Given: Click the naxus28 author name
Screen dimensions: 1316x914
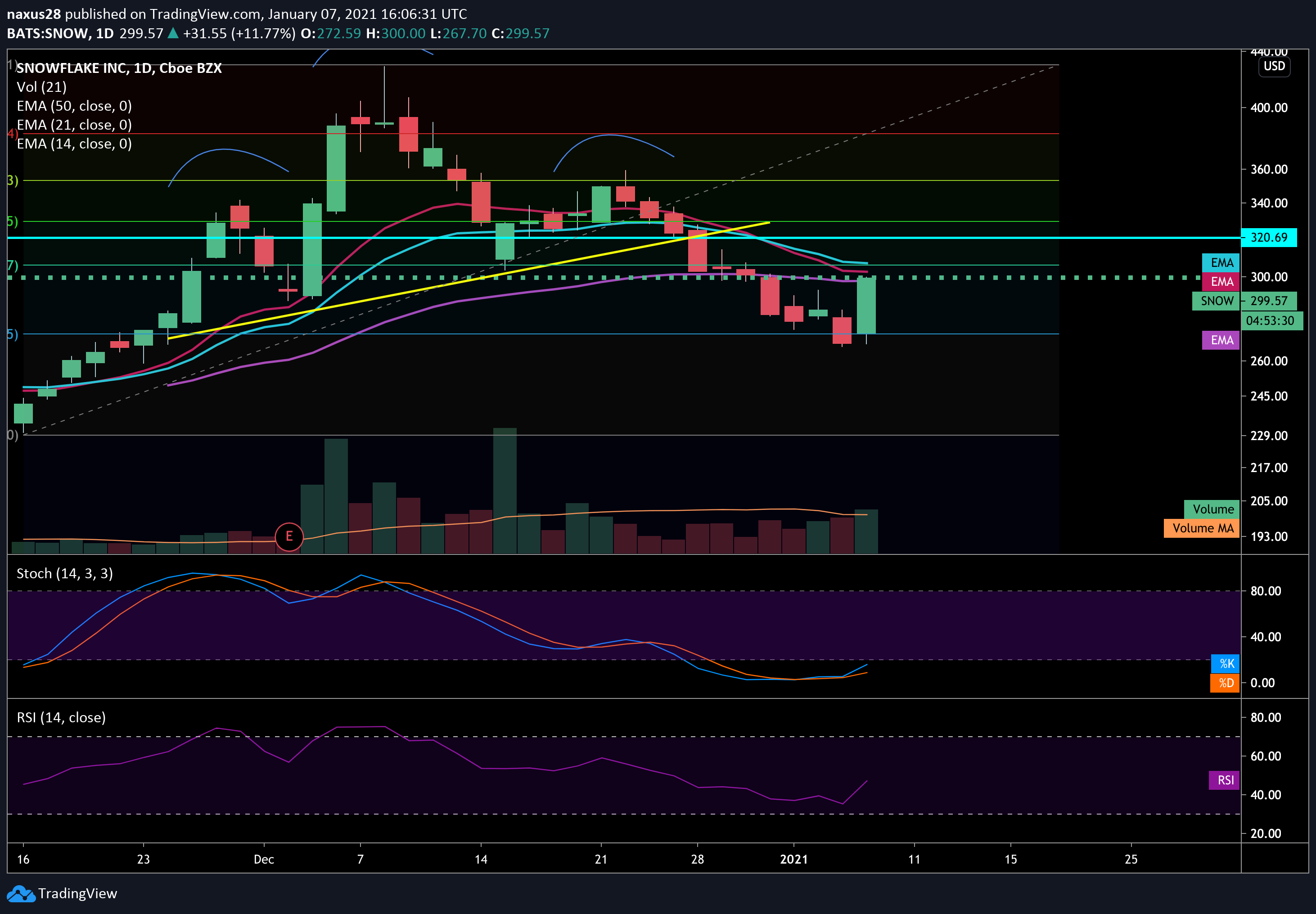Looking at the screenshot, I should coord(34,14).
